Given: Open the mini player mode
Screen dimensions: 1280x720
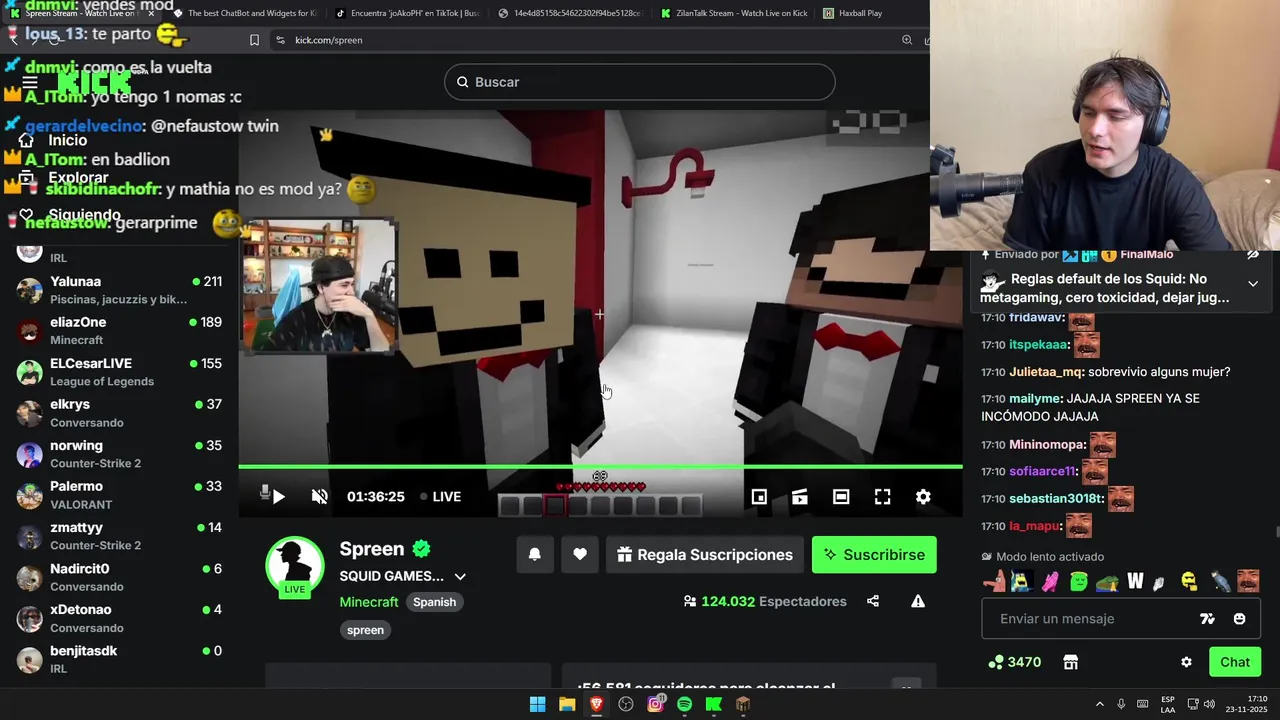Looking at the screenshot, I should click(759, 497).
